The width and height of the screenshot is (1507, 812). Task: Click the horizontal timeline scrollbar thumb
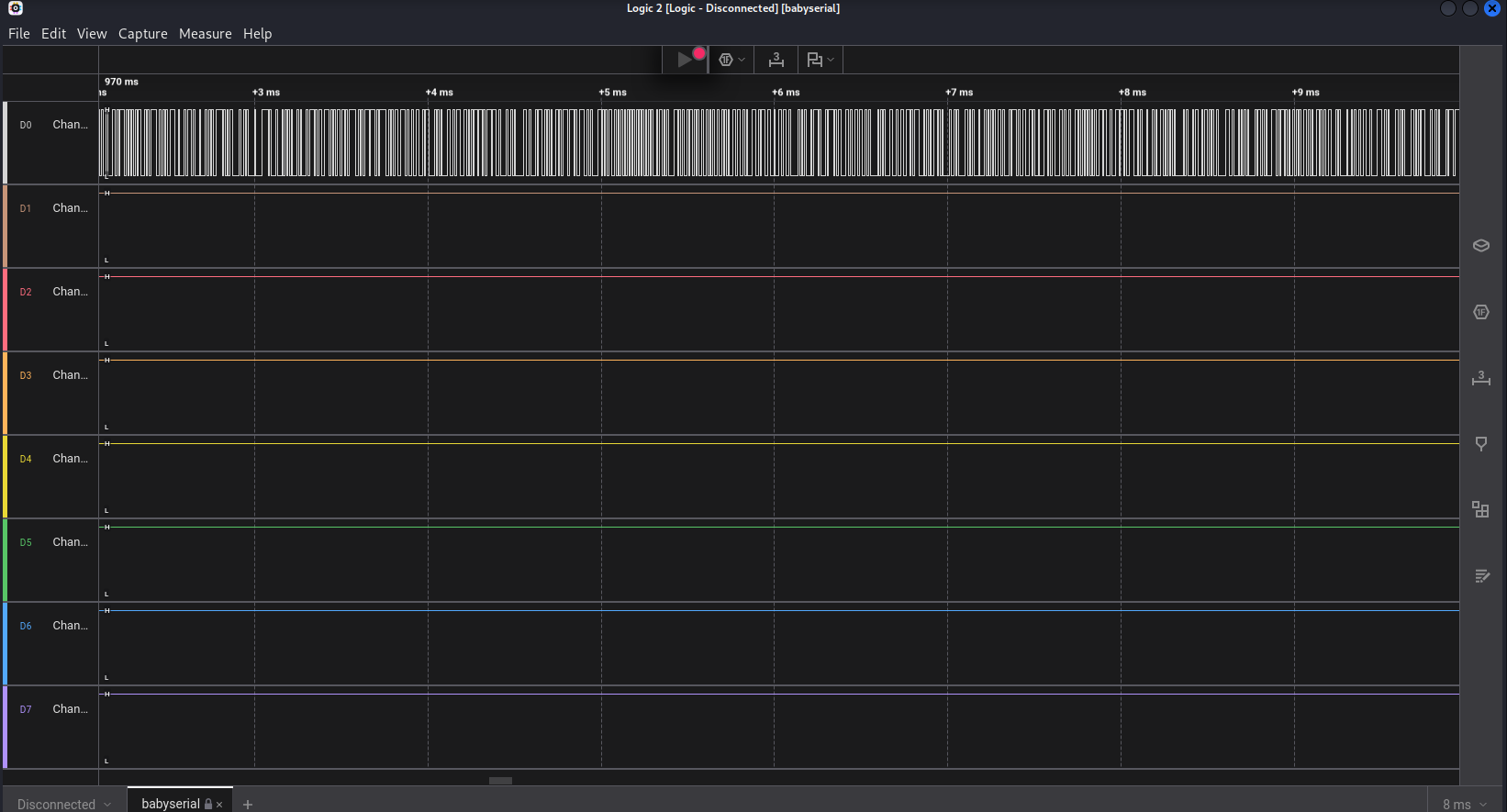point(500,781)
